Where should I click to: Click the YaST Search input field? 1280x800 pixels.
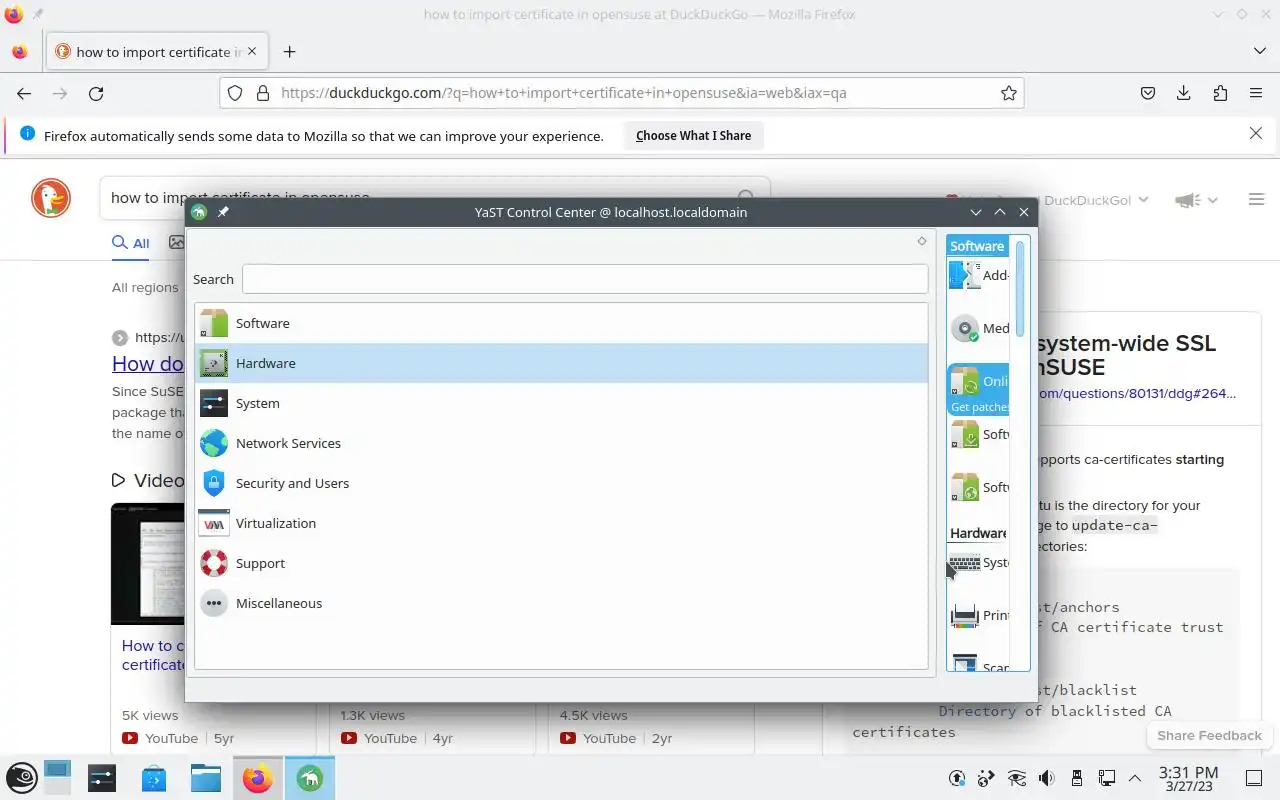tap(585, 279)
